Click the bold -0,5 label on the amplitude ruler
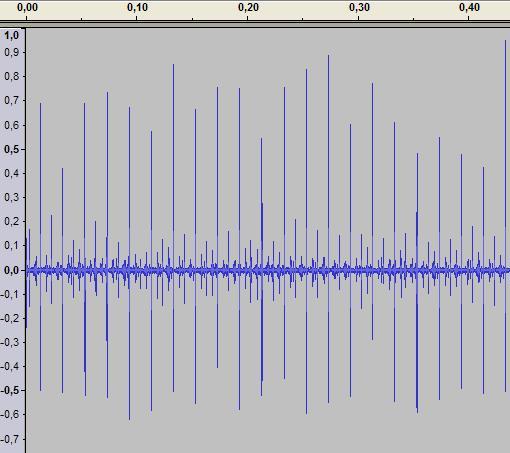Image resolution: width=510 pixels, height=453 pixels. pos(10,390)
